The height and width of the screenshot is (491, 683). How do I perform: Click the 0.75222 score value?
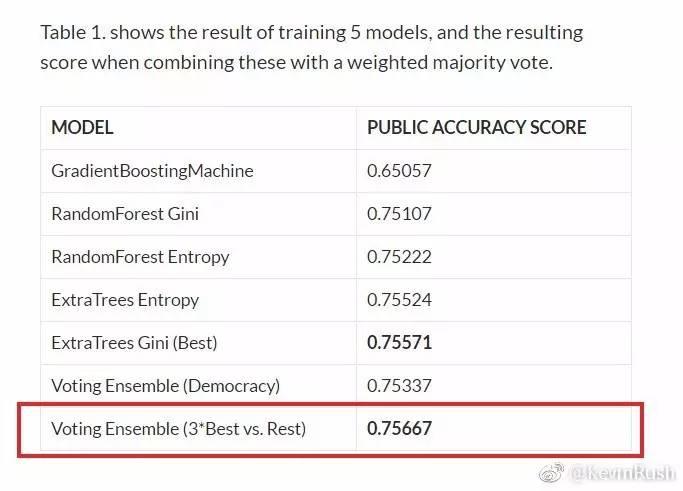tap(399, 257)
